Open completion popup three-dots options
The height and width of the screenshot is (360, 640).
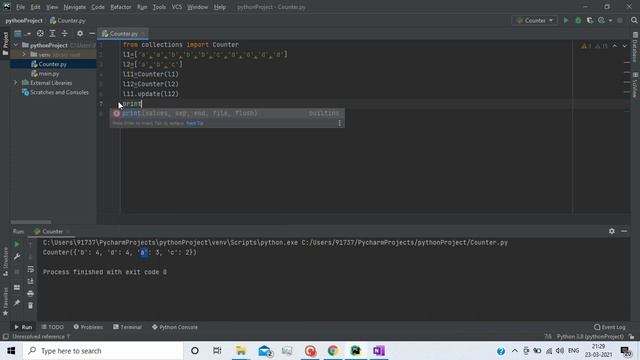tap(339, 123)
